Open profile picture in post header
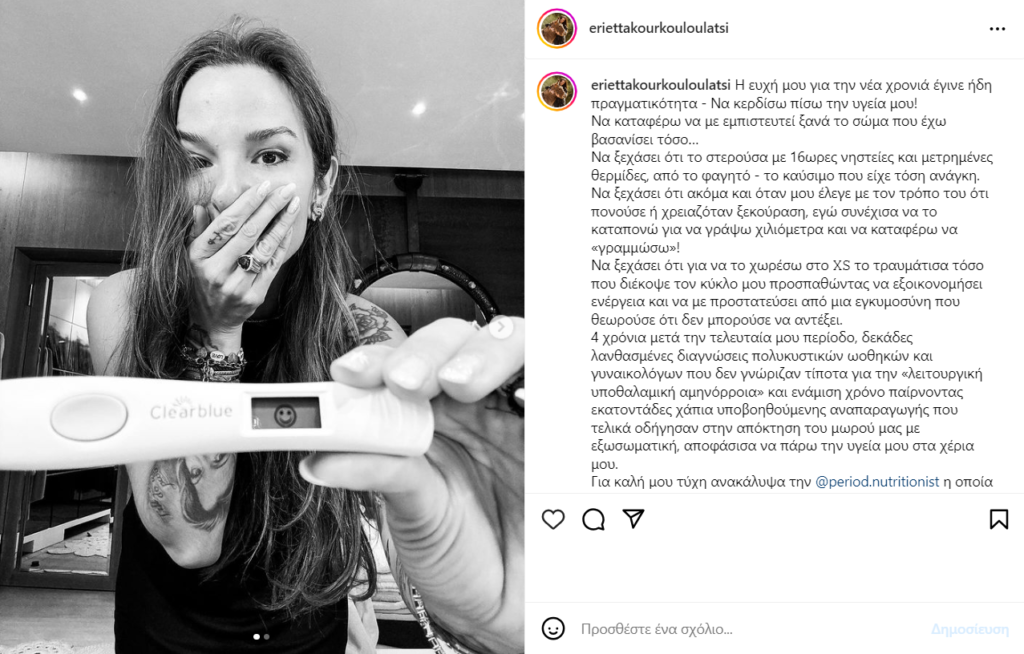The width and height of the screenshot is (1024, 654). [x=556, y=29]
